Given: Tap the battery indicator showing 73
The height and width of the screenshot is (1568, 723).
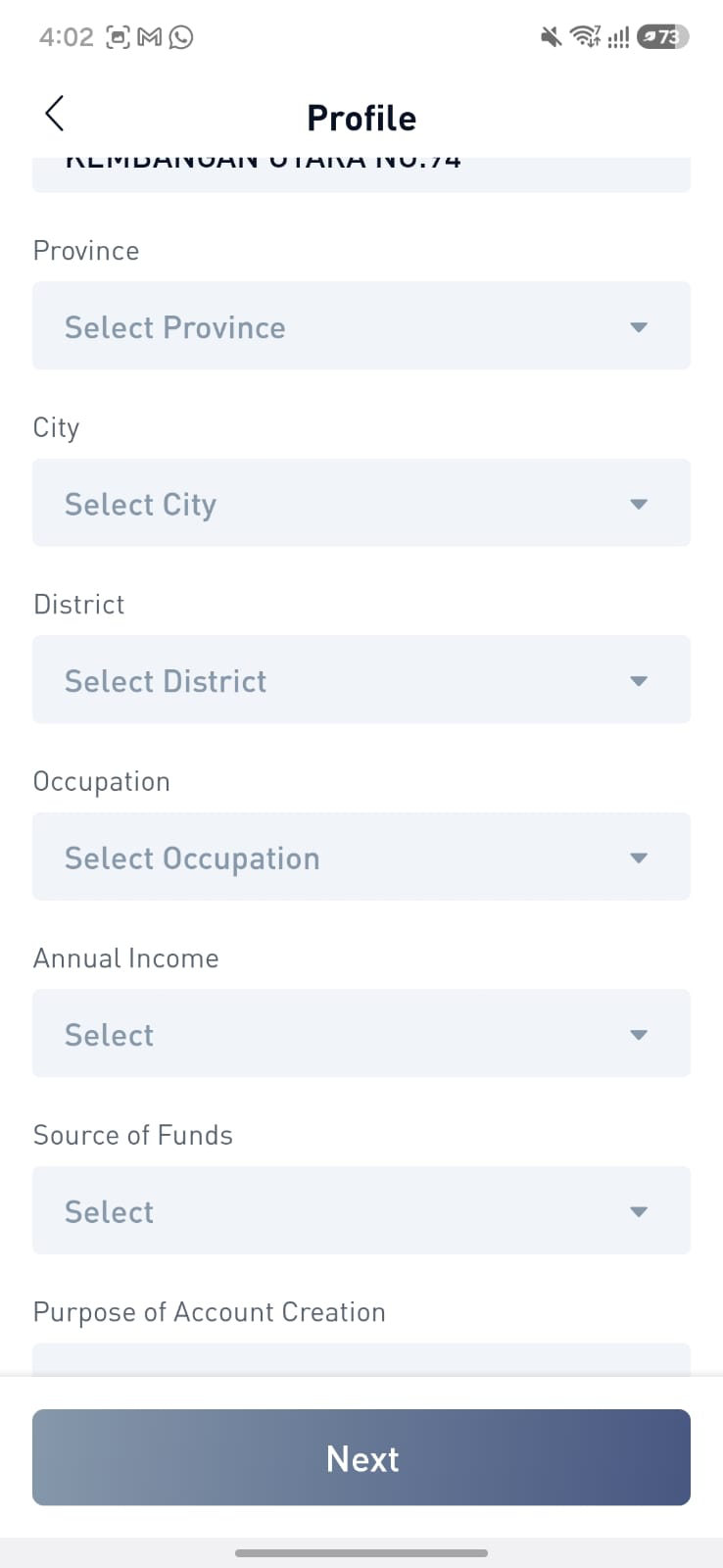Looking at the screenshot, I should 662,37.
